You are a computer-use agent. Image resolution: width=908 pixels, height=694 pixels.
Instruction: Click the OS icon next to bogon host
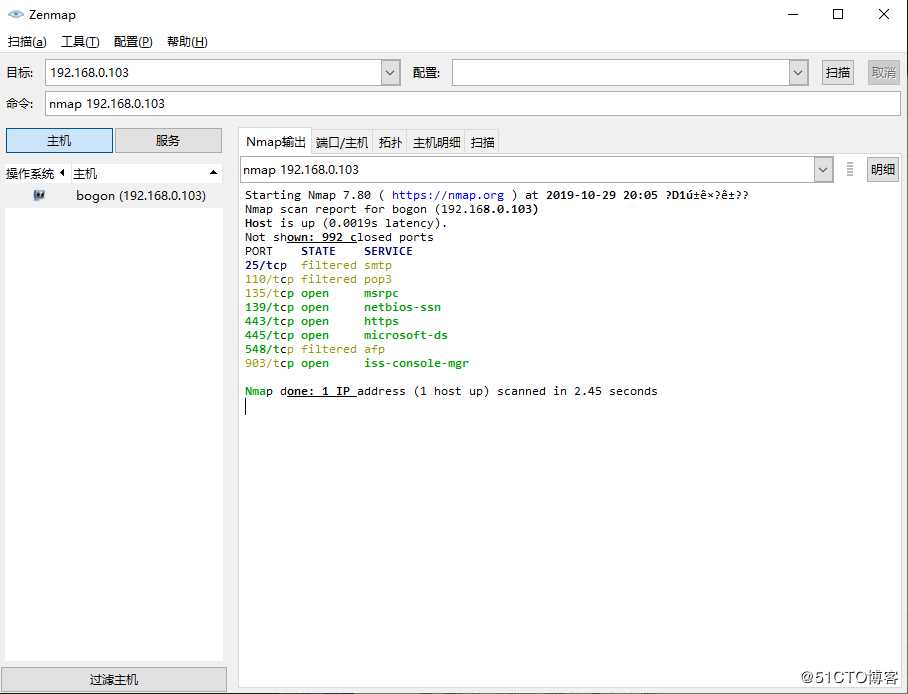[x=39, y=195]
